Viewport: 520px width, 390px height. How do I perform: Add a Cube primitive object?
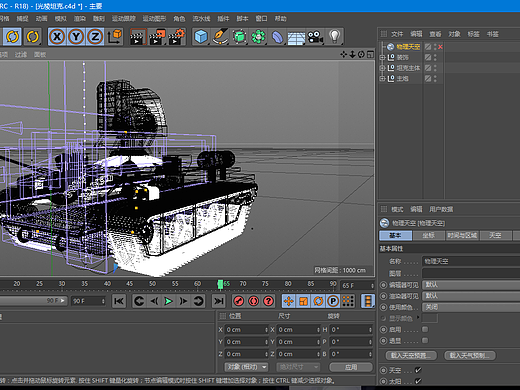click(201, 37)
